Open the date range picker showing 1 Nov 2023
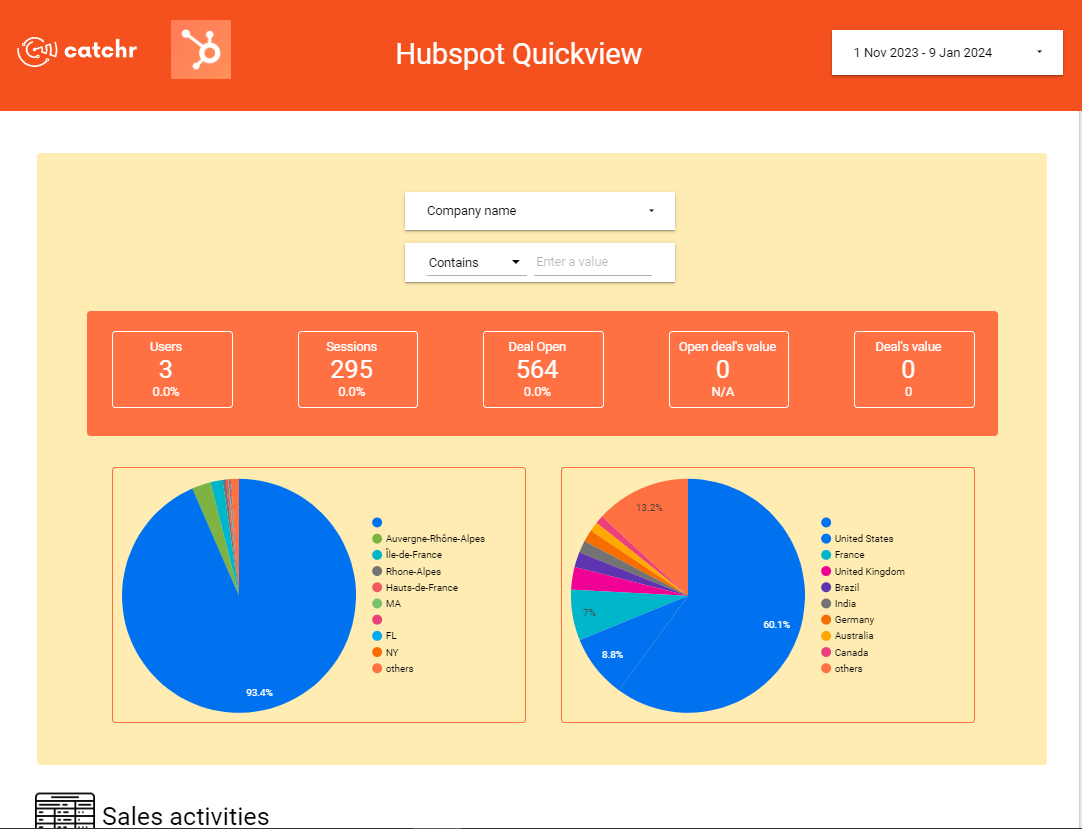This screenshot has width=1082, height=829. (946, 52)
